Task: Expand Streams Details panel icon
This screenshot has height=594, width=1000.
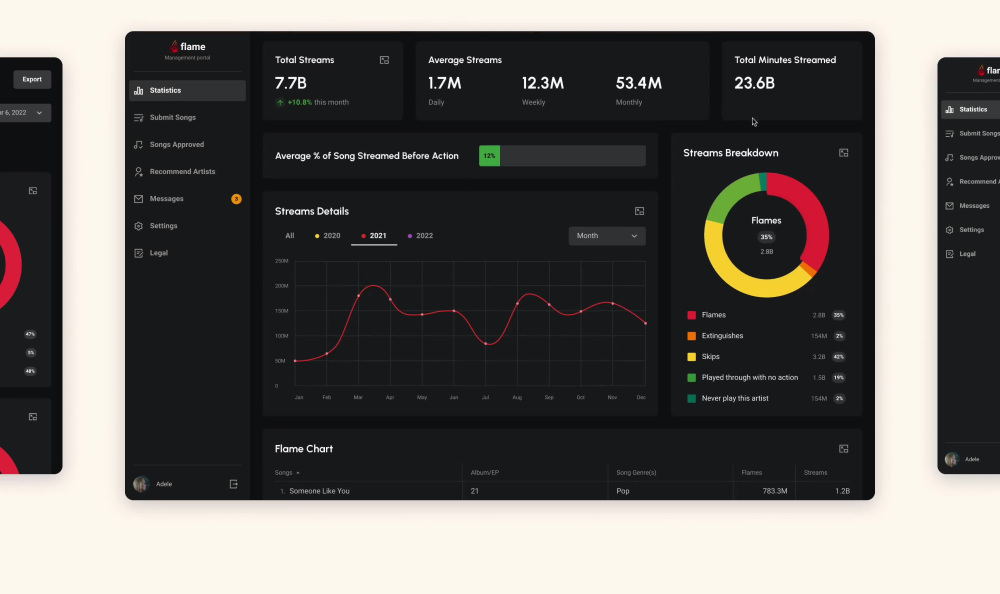Action: pyautogui.click(x=640, y=211)
